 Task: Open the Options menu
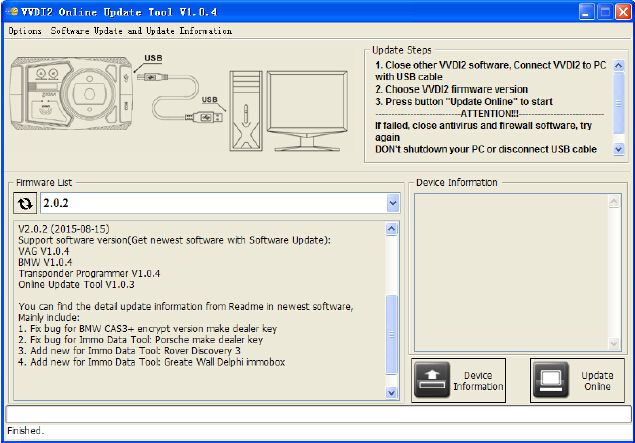click(x=24, y=31)
